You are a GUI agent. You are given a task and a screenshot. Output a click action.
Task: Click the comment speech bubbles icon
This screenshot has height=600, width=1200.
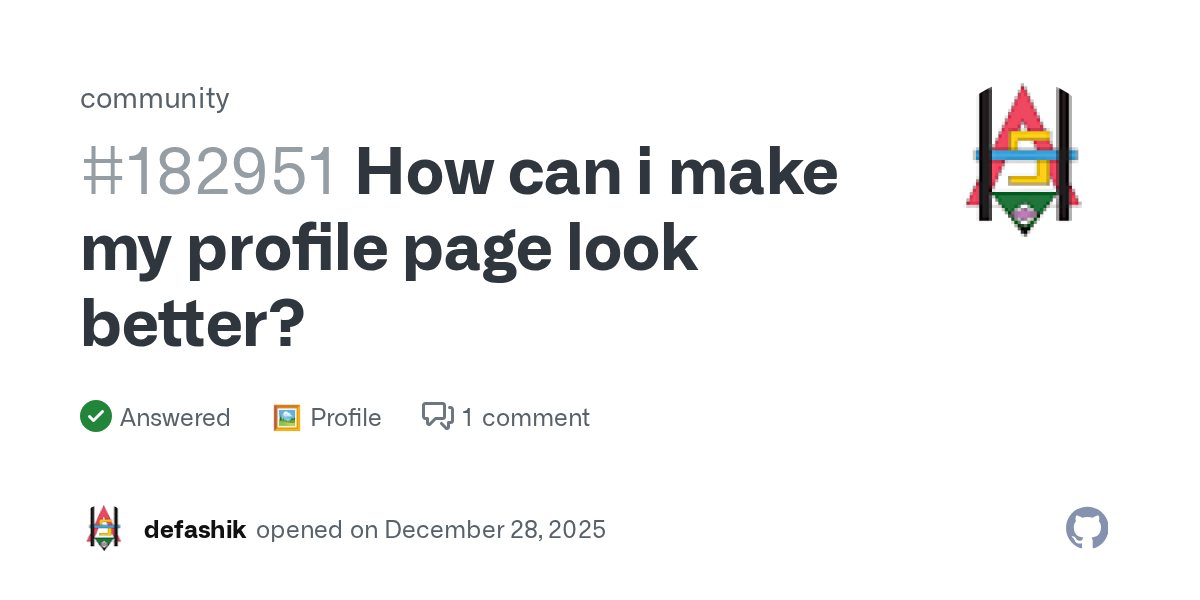(x=438, y=416)
